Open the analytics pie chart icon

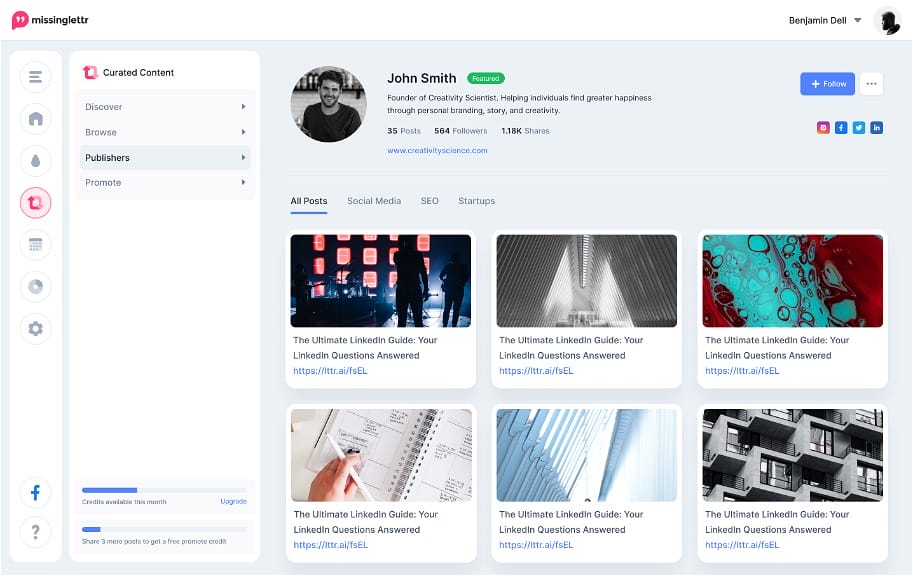pyautogui.click(x=36, y=287)
